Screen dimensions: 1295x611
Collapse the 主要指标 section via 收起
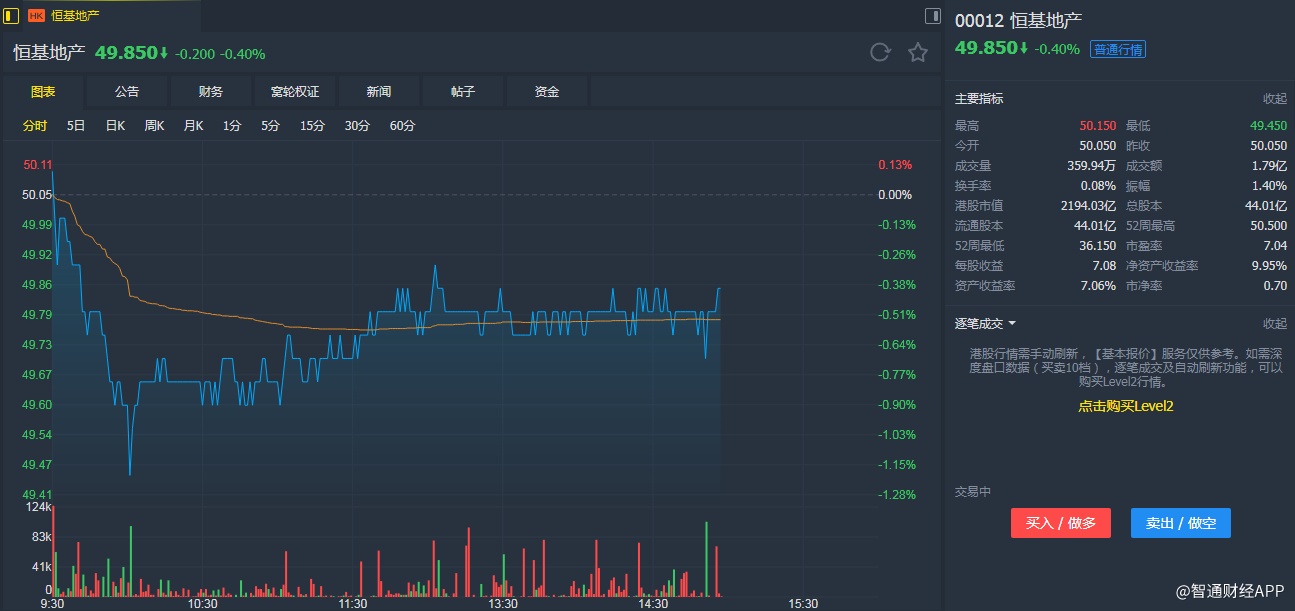(1274, 99)
